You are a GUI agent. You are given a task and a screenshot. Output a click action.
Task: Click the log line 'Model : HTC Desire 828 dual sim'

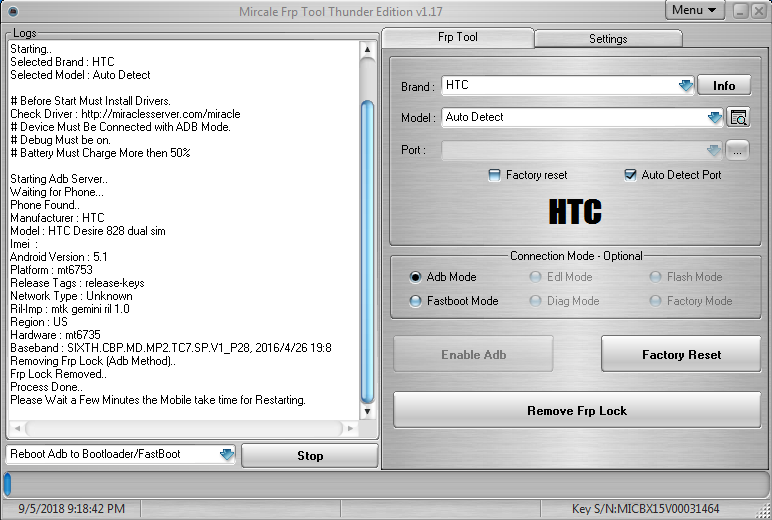88,231
